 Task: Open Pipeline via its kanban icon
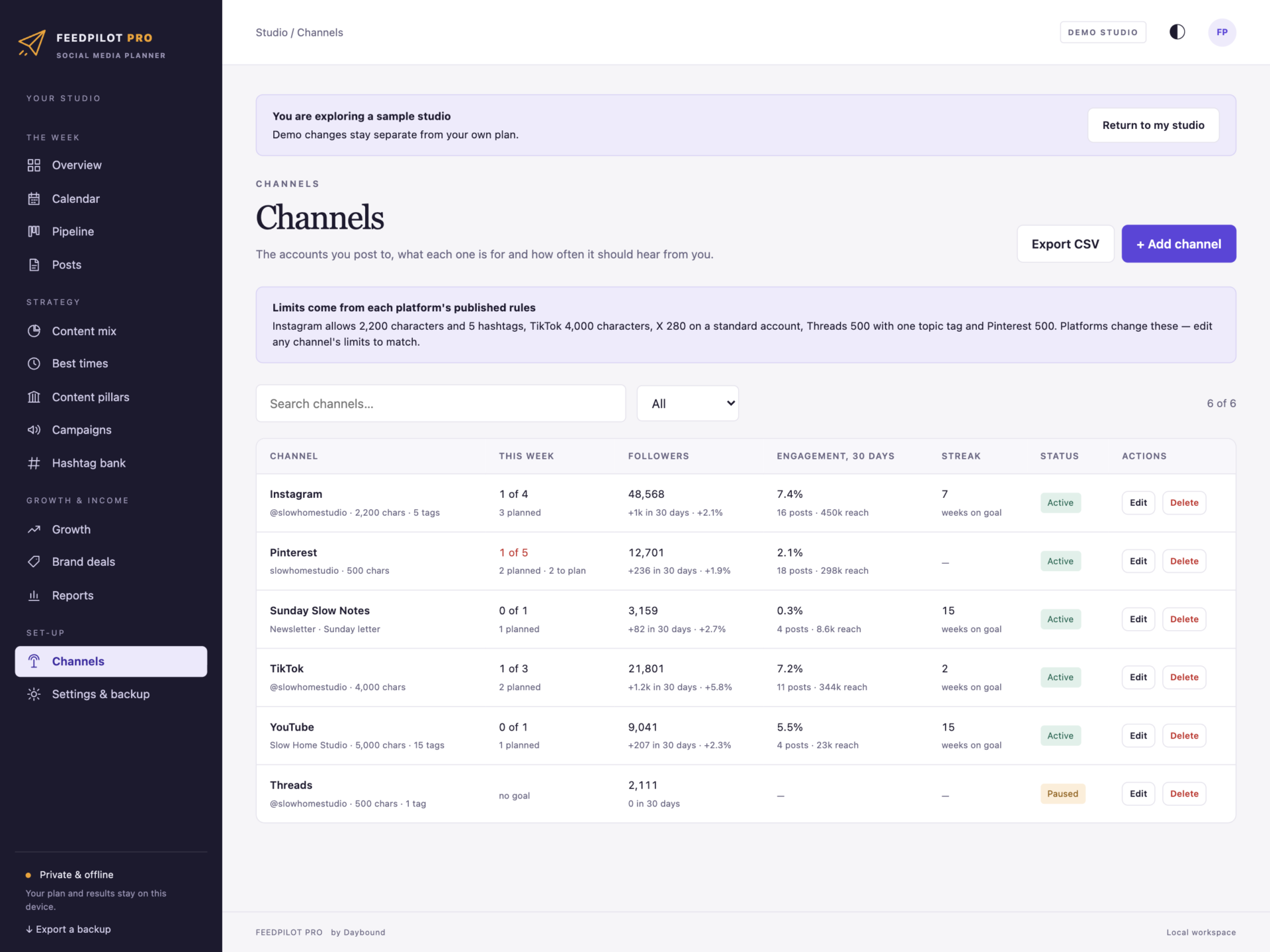tap(34, 231)
